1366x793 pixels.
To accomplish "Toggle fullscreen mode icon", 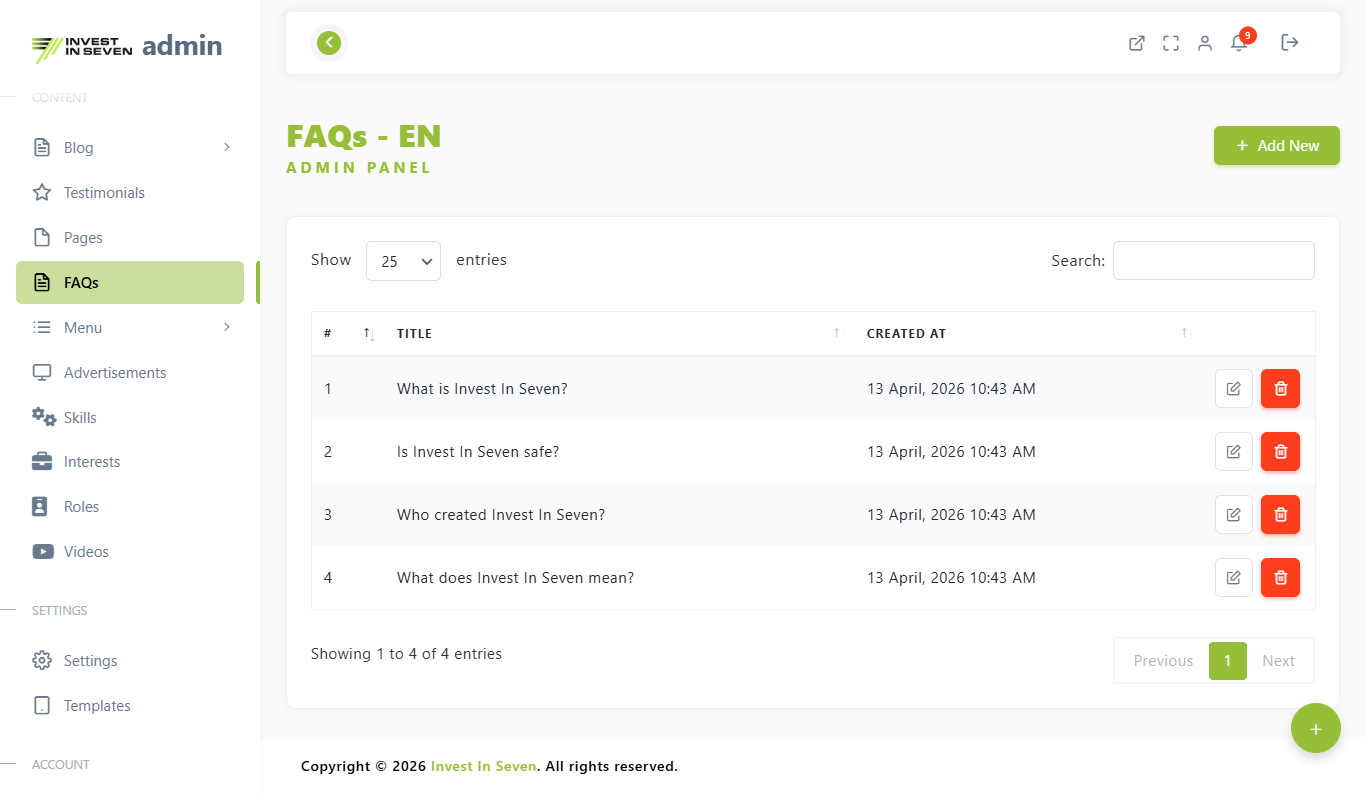I will [1171, 43].
